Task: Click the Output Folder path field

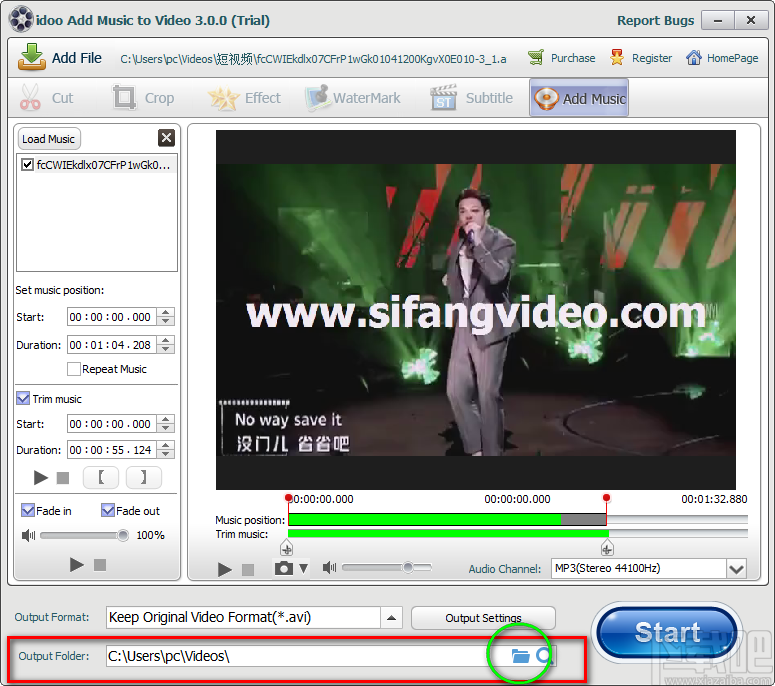Action: (x=306, y=656)
